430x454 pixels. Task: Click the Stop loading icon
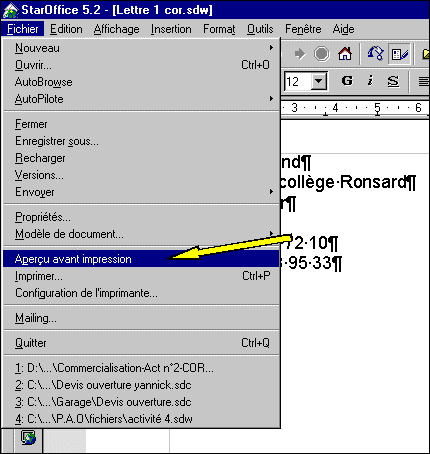tap(322, 54)
